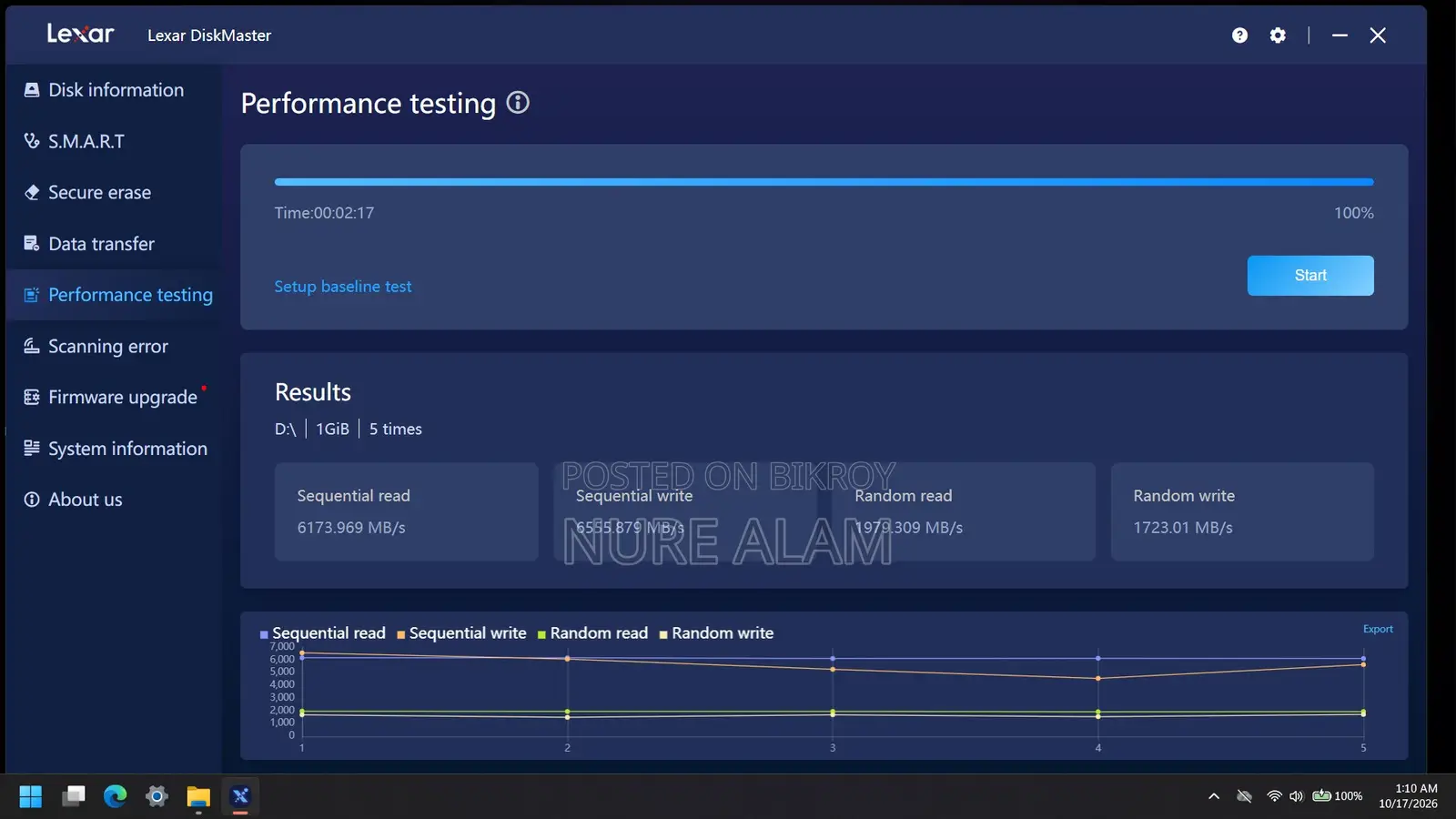Minimize the DiskMaster window
1456x819 pixels.
[x=1340, y=35]
